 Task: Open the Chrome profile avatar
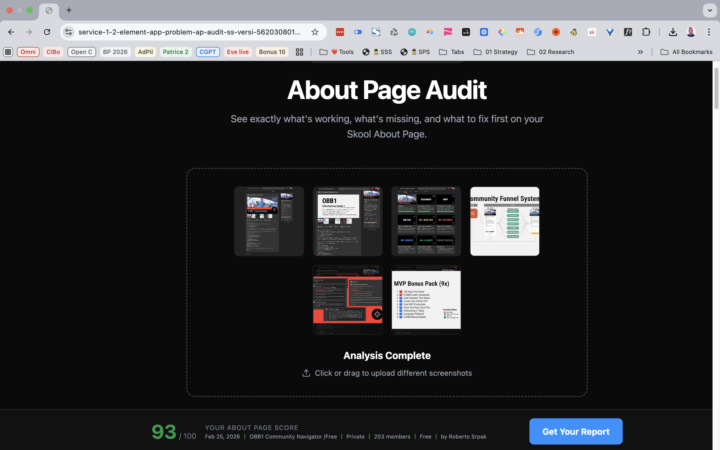pos(691,32)
